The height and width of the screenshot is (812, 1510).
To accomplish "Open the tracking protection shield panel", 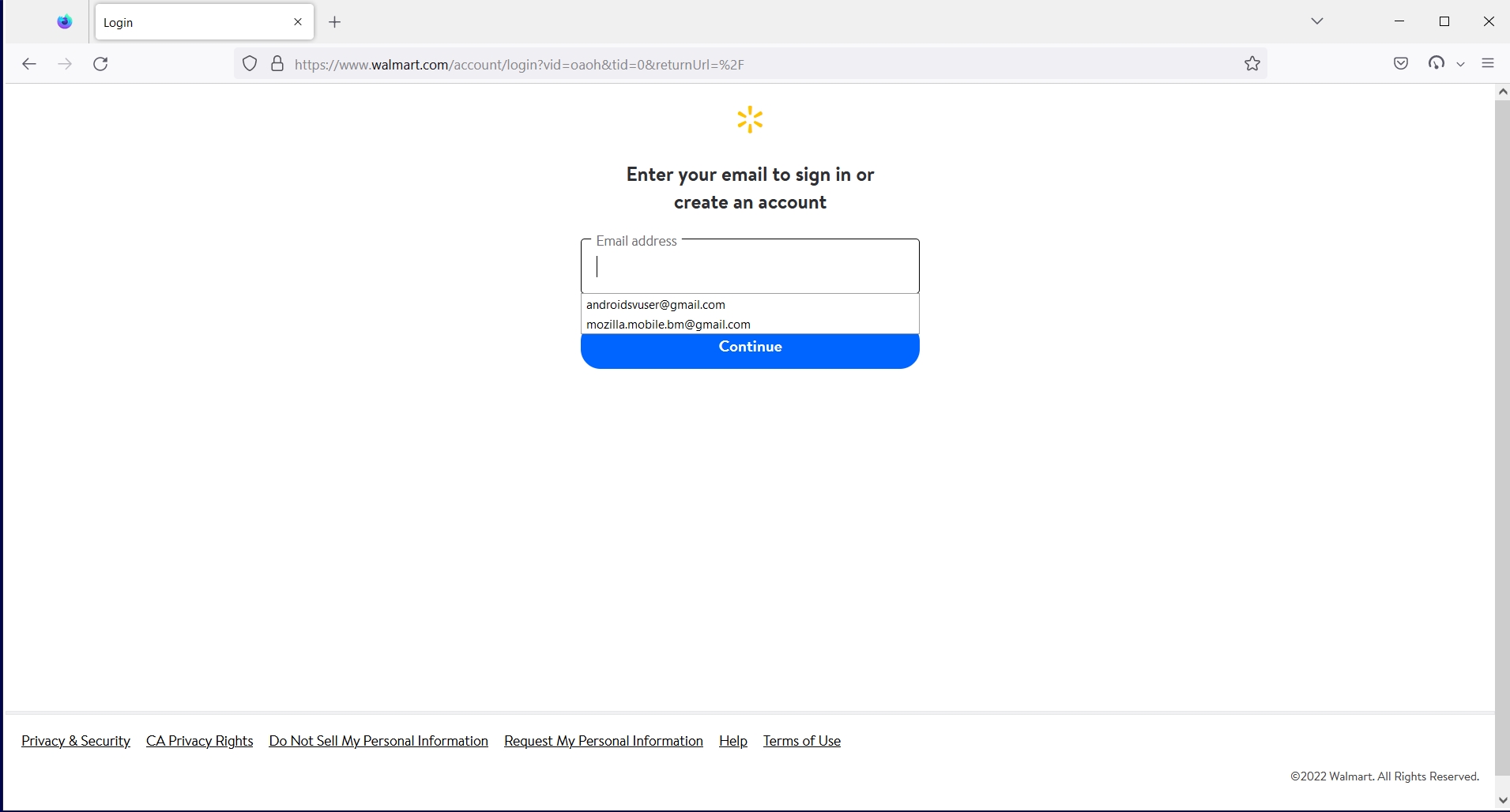I will [250, 64].
